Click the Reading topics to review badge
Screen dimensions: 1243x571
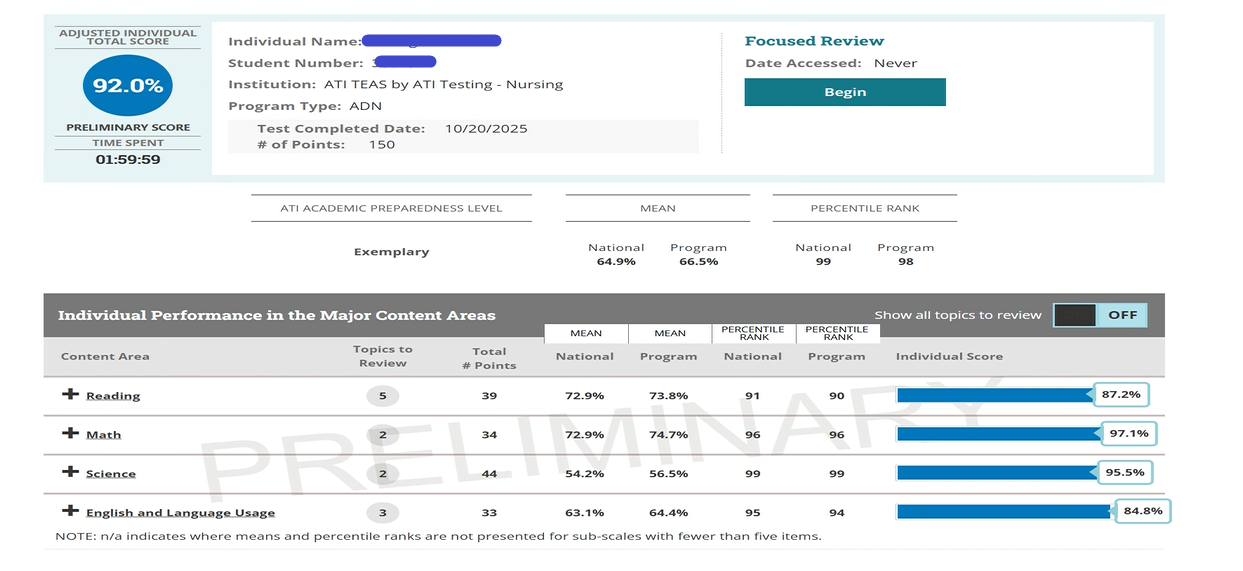382,396
